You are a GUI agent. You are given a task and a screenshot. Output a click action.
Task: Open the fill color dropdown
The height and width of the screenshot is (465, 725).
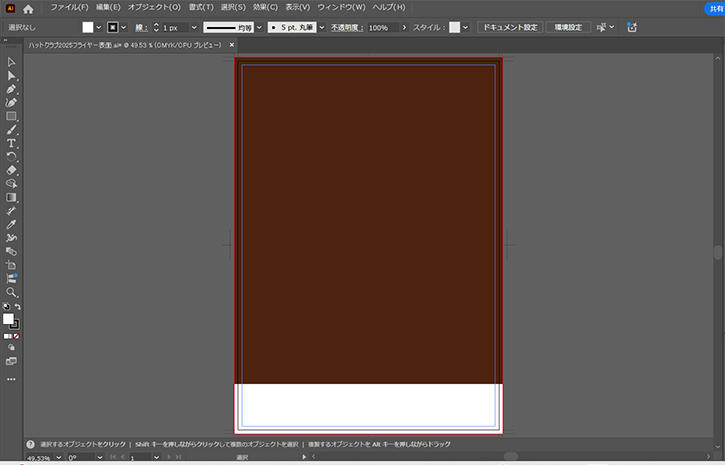point(98,27)
